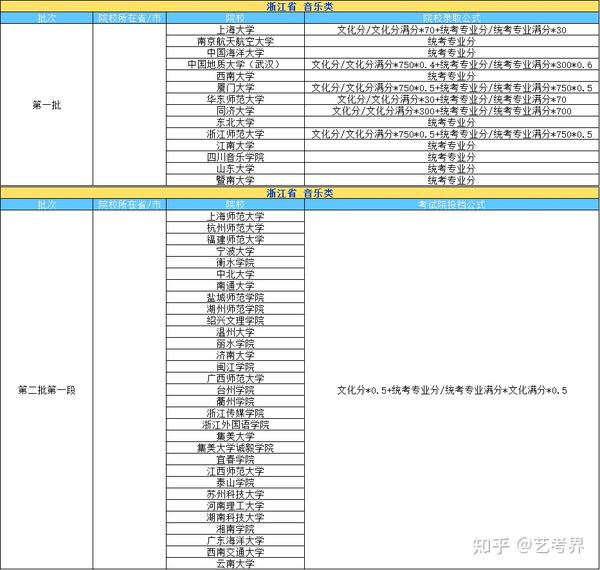This screenshot has height=570, width=600.
Task: Select 中国地质大学(武汉) cell
Action: click(235, 64)
